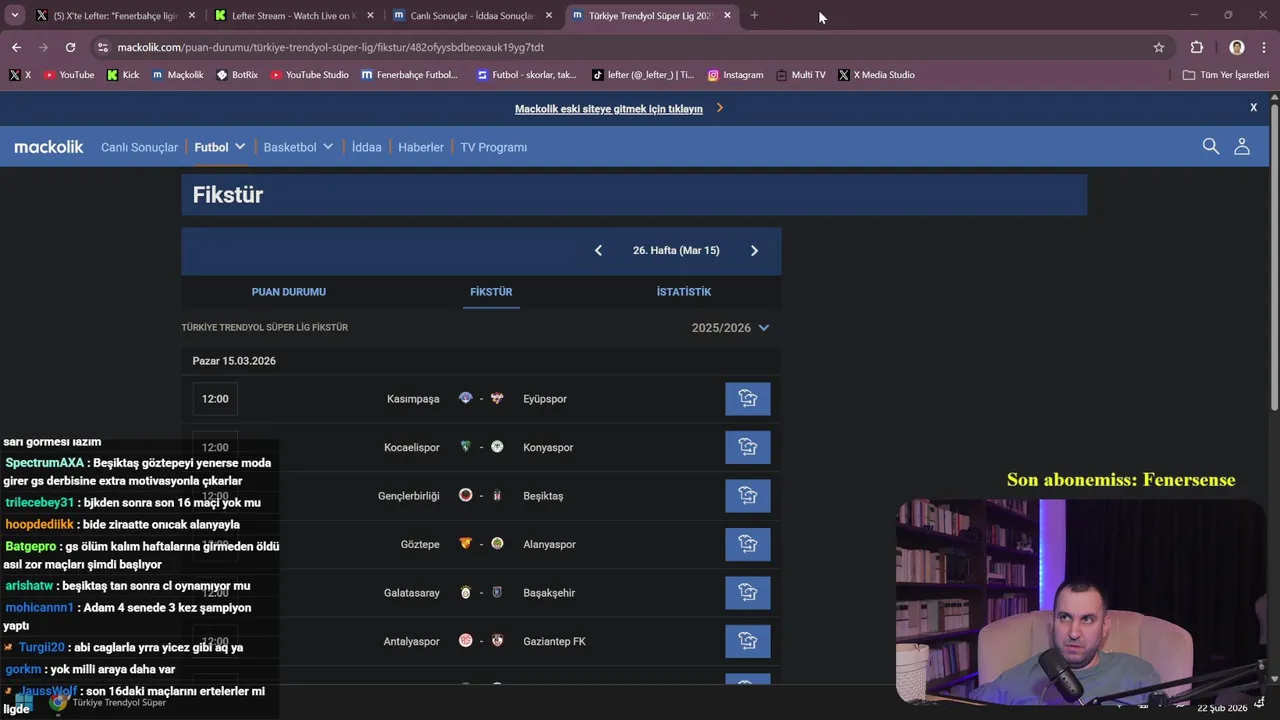
Task: Open the new tab plus button
Action: coord(754,15)
